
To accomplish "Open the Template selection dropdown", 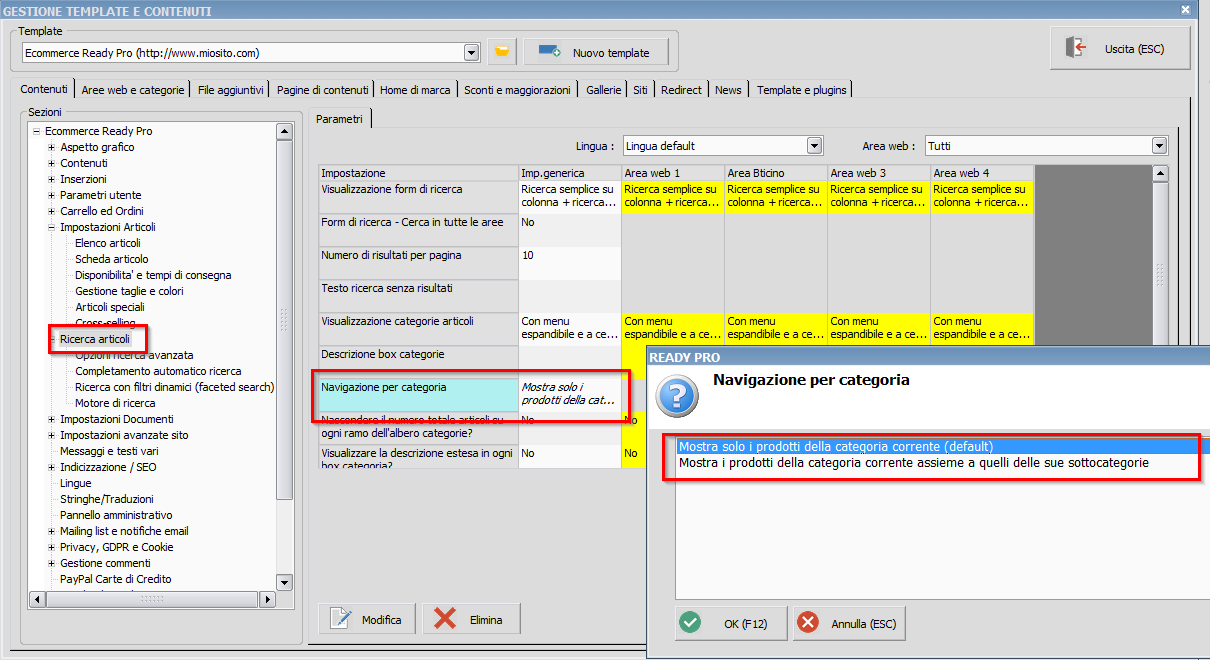I will 472,52.
